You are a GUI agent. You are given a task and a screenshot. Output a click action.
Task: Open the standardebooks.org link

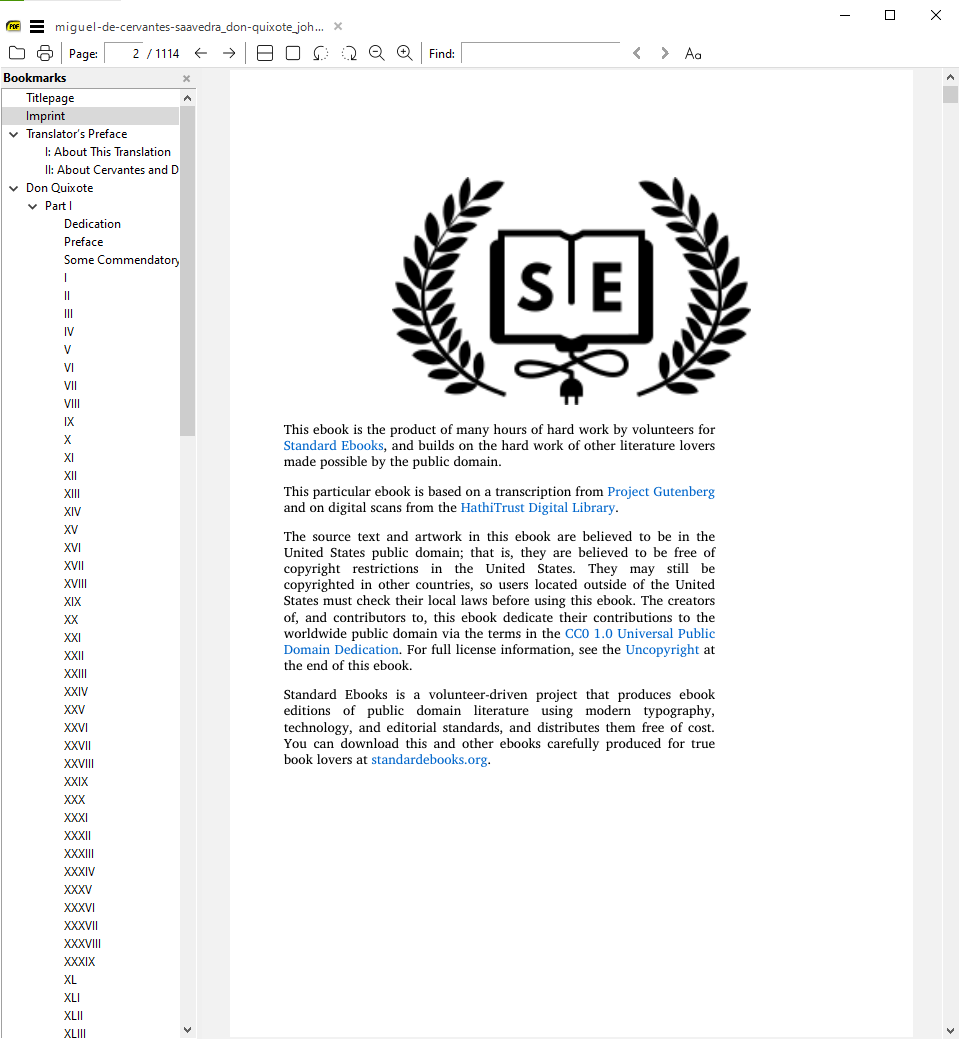(429, 759)
